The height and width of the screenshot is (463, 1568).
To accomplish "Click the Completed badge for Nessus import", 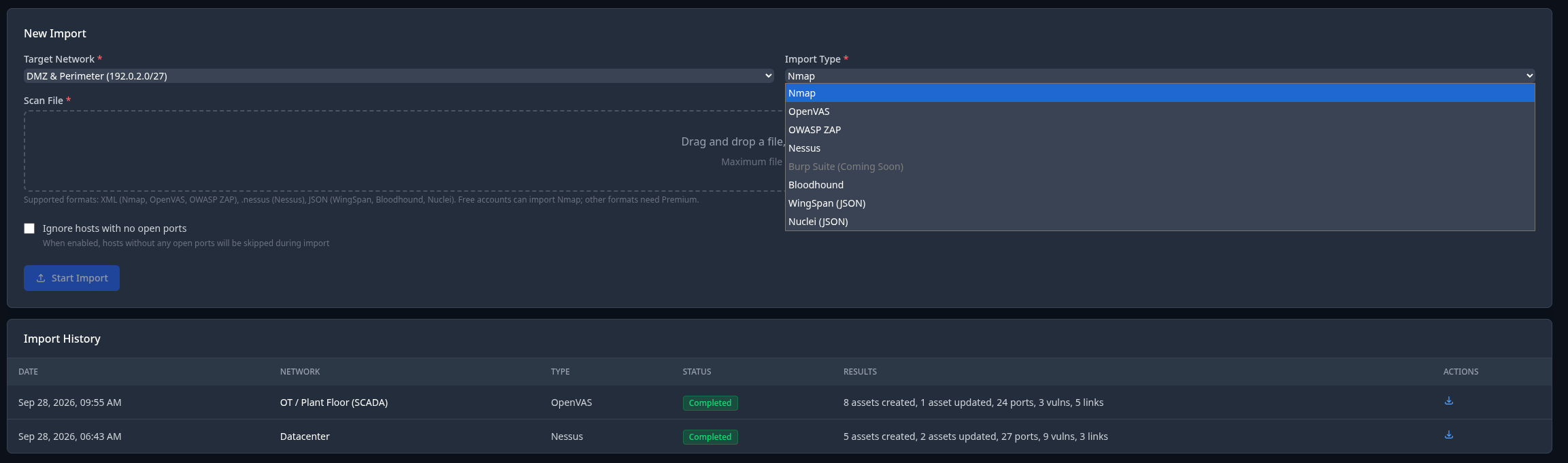I will coord(710,437).
